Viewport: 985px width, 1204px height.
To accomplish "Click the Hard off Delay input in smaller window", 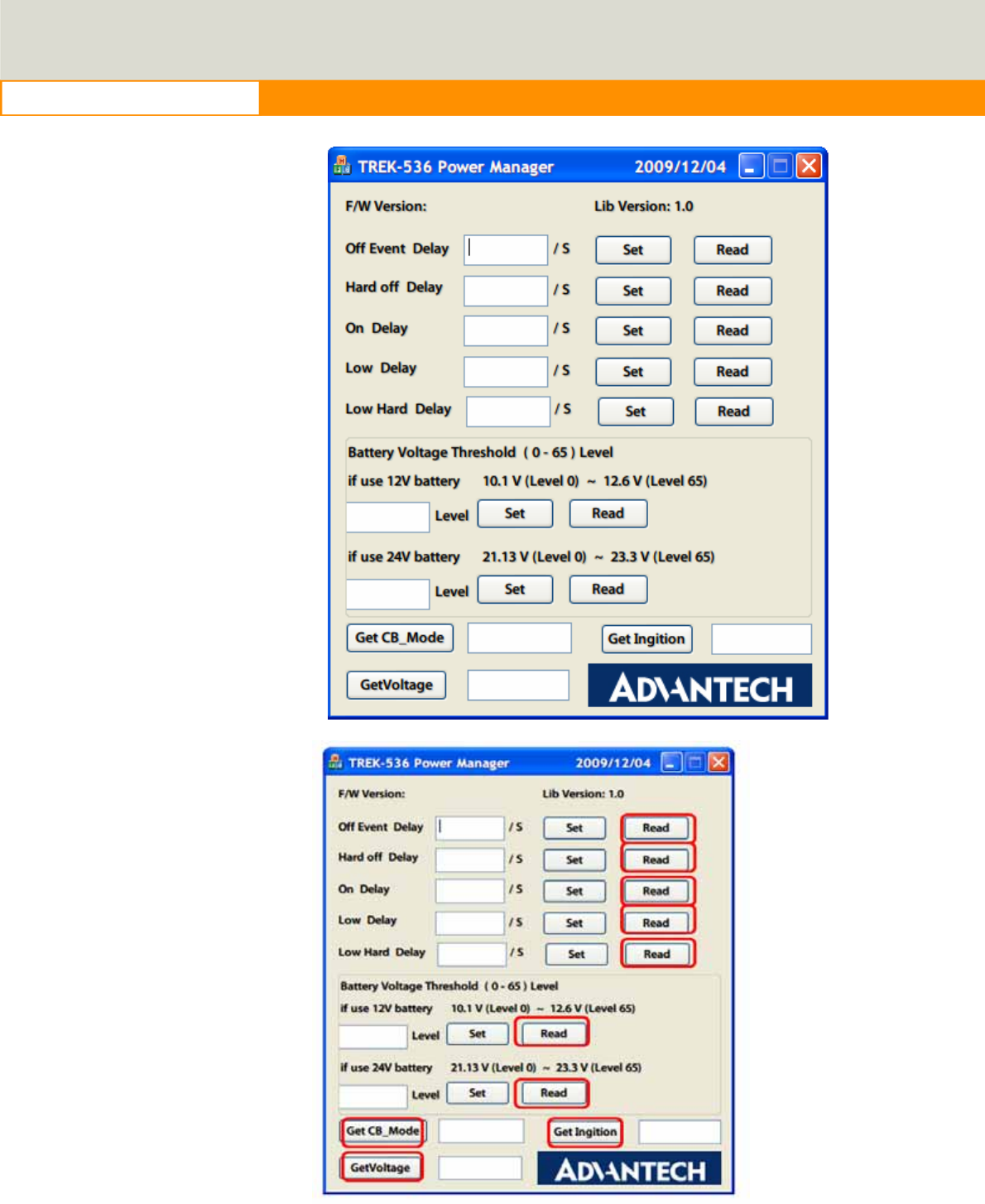I will coord(470,860).
